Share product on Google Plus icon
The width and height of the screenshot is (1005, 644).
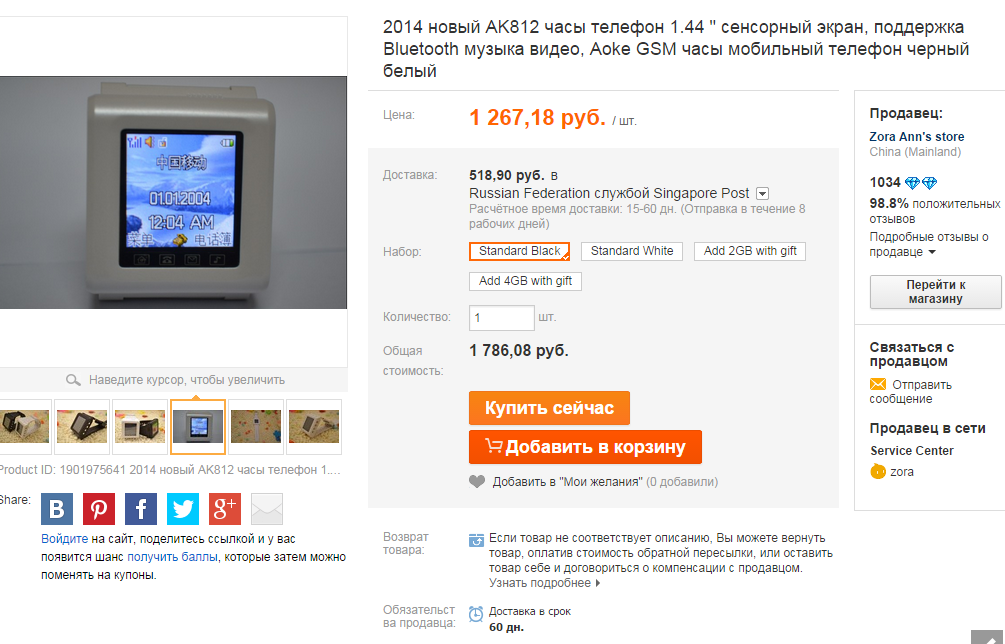[x=225, y=509]
